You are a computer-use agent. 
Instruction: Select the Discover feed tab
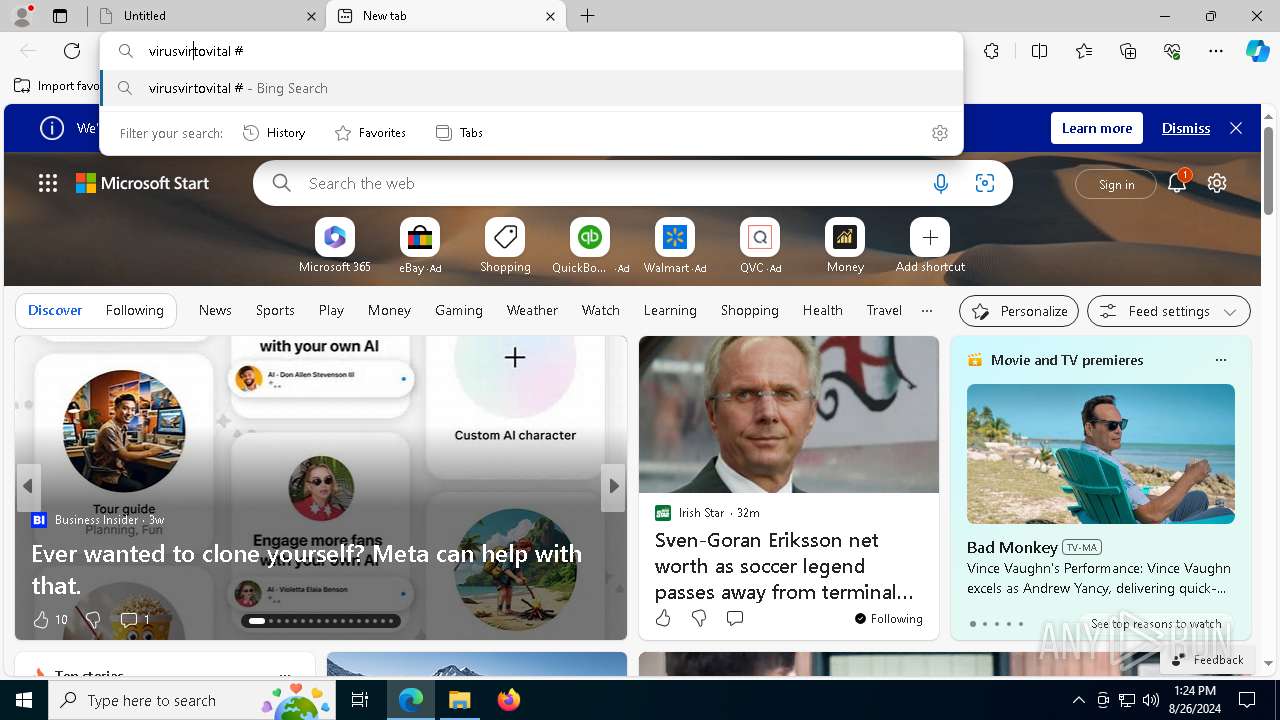(x=55, y=311)
